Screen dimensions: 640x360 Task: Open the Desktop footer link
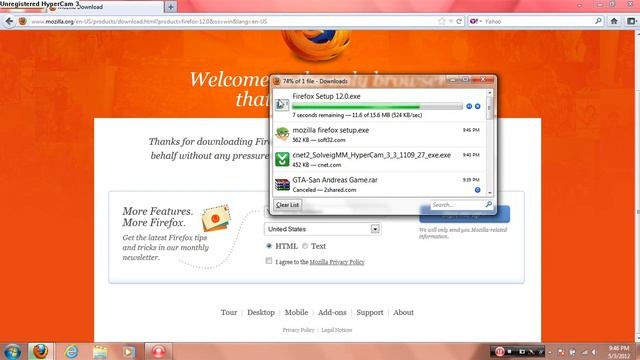[261, 312]
